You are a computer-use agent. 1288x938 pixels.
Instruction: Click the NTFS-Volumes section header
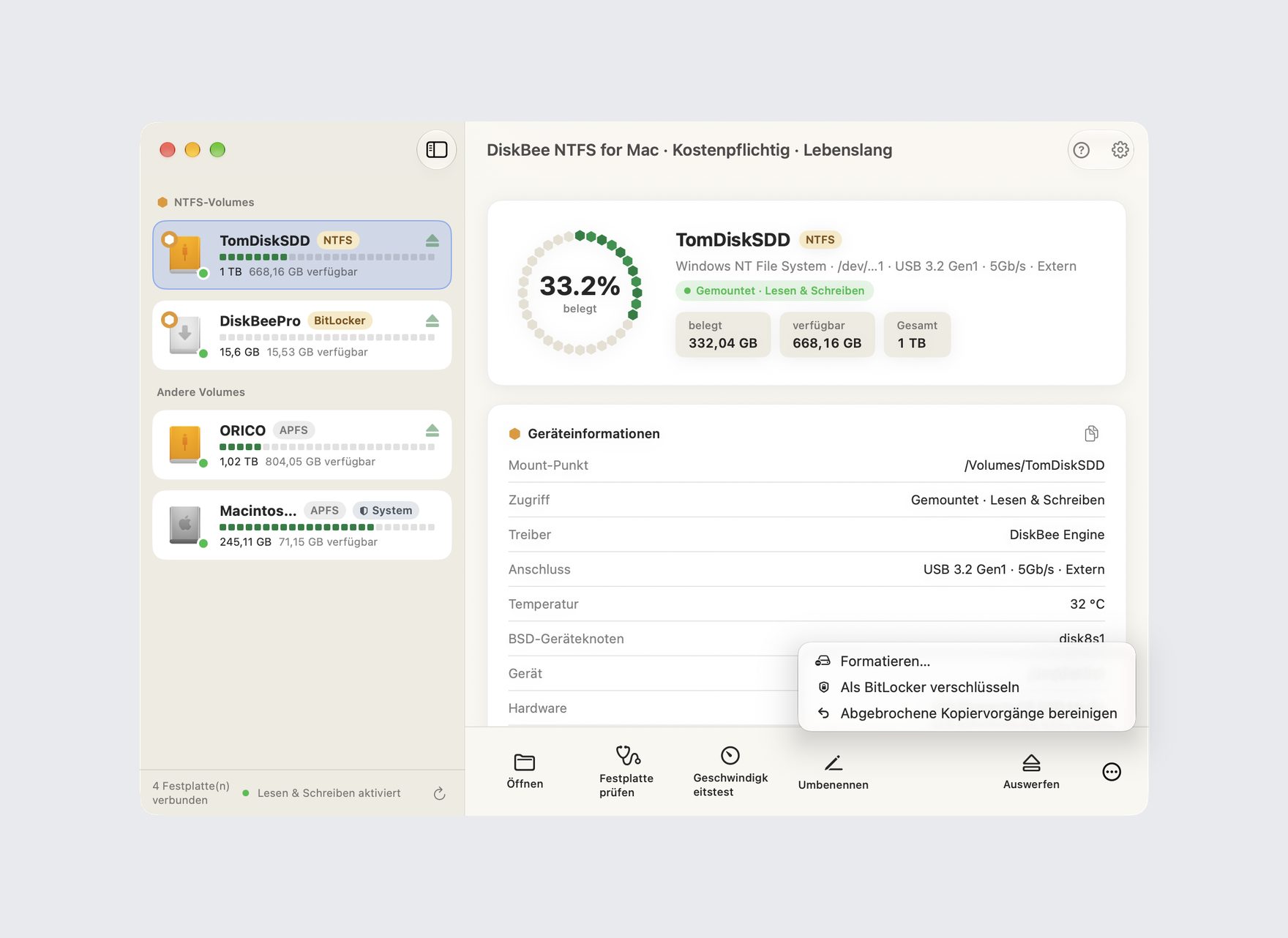tap(206, 203)
